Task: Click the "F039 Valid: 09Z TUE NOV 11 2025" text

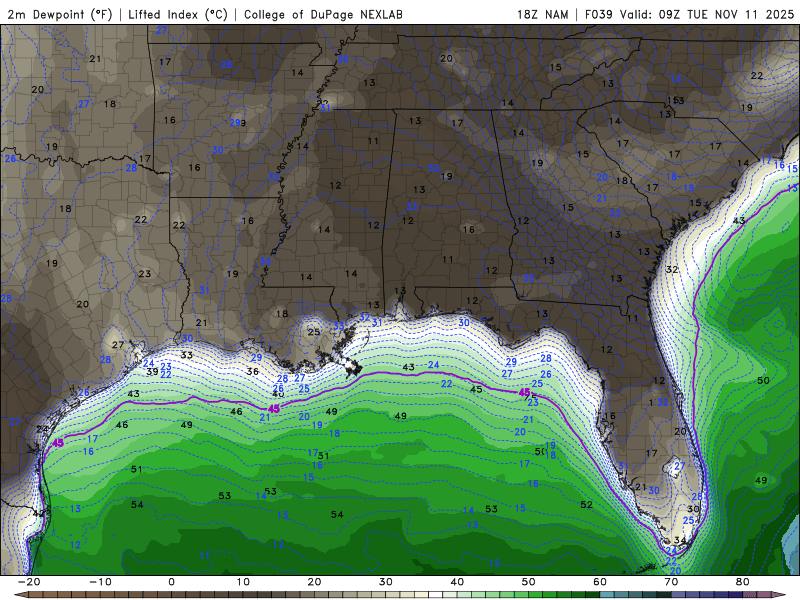Action: coord(689,14)
